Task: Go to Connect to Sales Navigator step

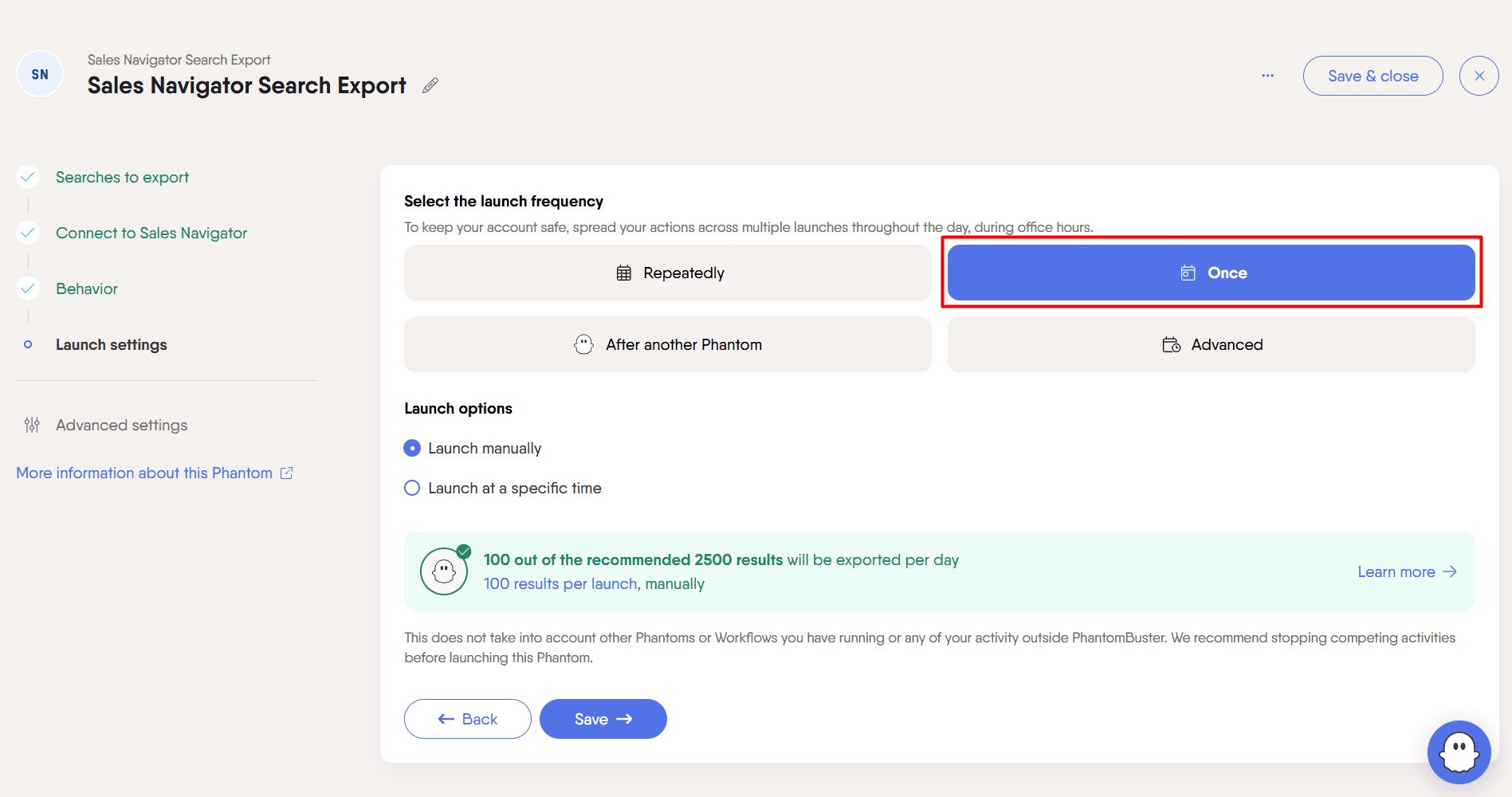Action: [151, 233]
